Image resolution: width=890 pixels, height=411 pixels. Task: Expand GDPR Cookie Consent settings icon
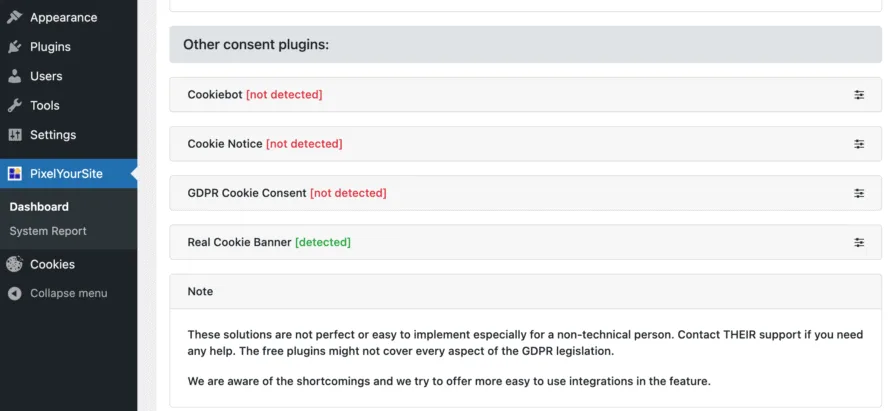point(859,193)
